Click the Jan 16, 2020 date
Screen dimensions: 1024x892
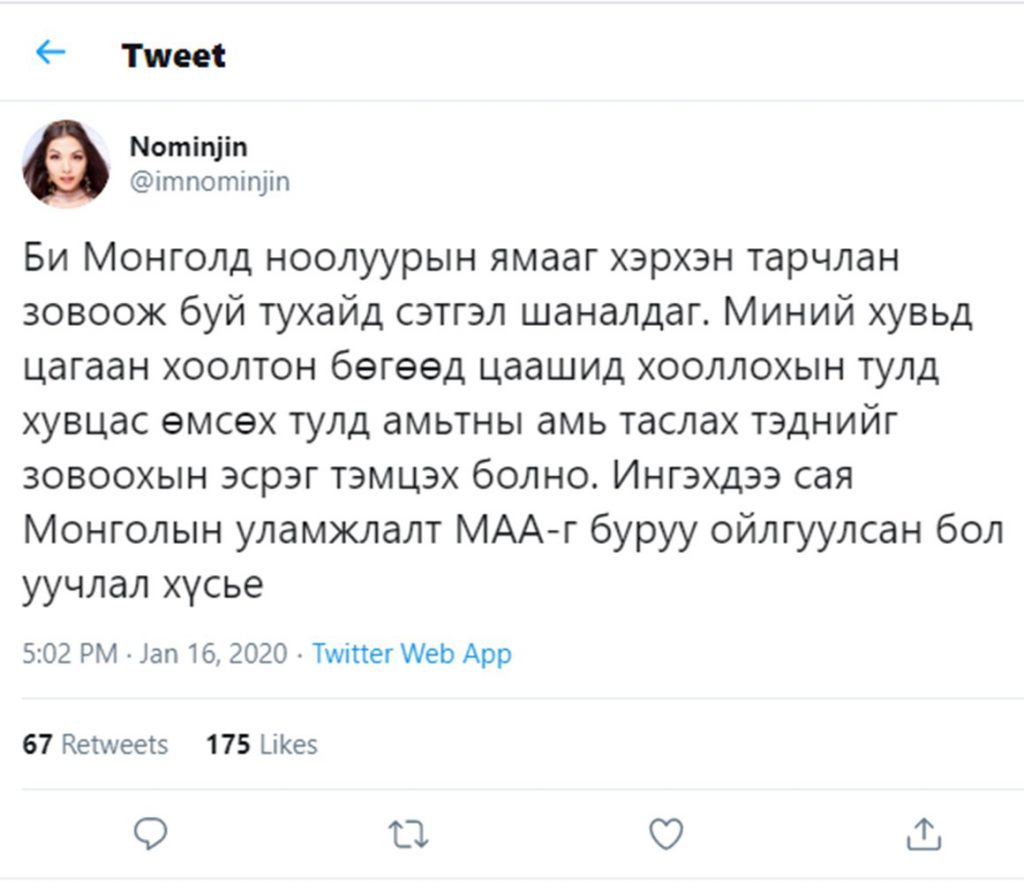coord(213,654)
